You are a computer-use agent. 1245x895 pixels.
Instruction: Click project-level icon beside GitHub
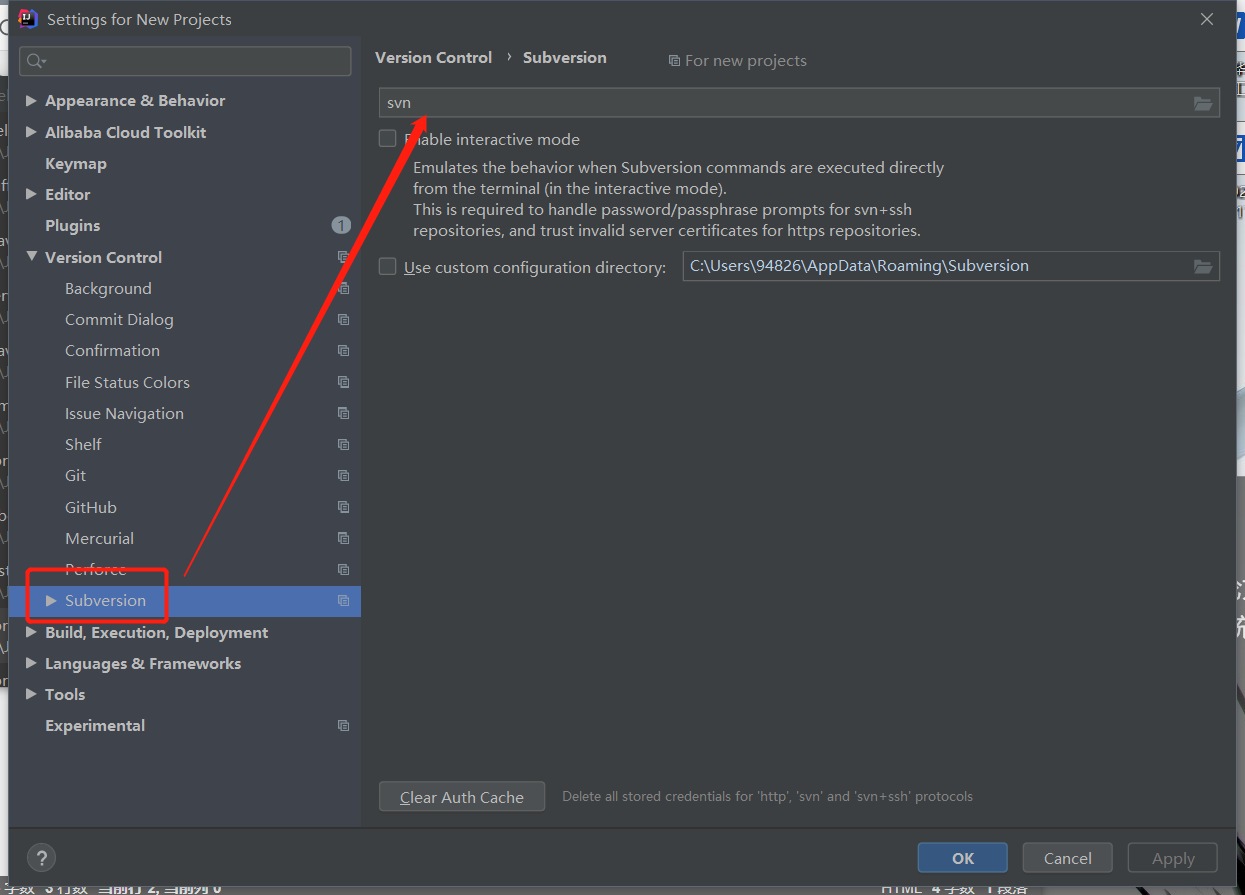pos(343,507)
